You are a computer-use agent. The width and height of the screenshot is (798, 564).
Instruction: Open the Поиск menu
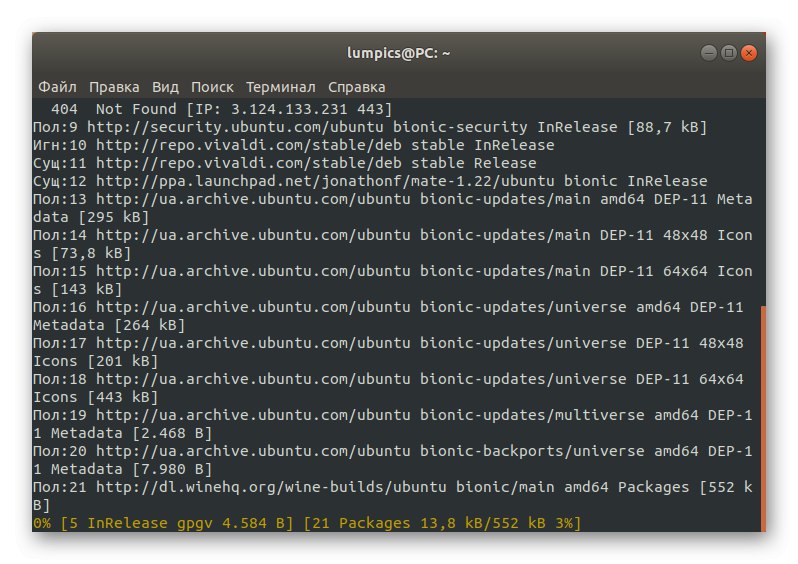(212, 87)
